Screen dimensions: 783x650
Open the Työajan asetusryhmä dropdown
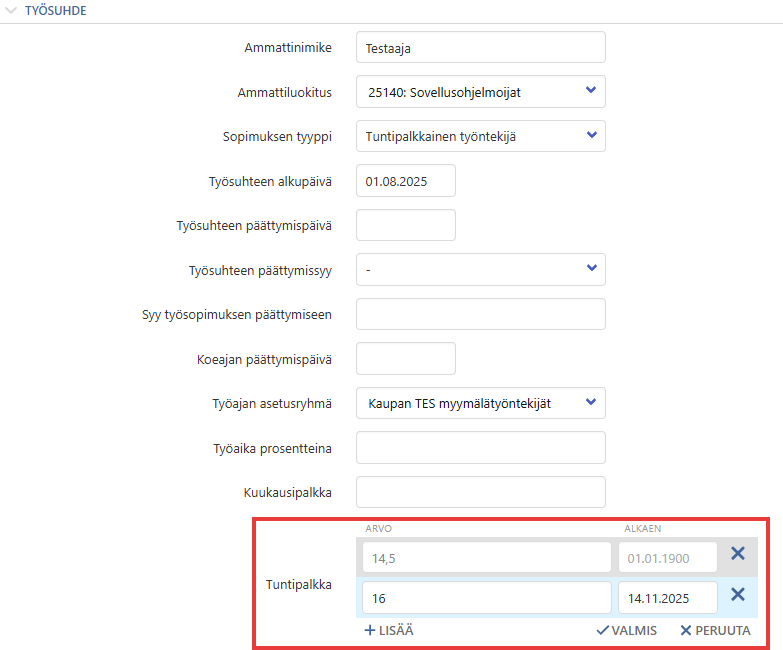tap(480, 403)
